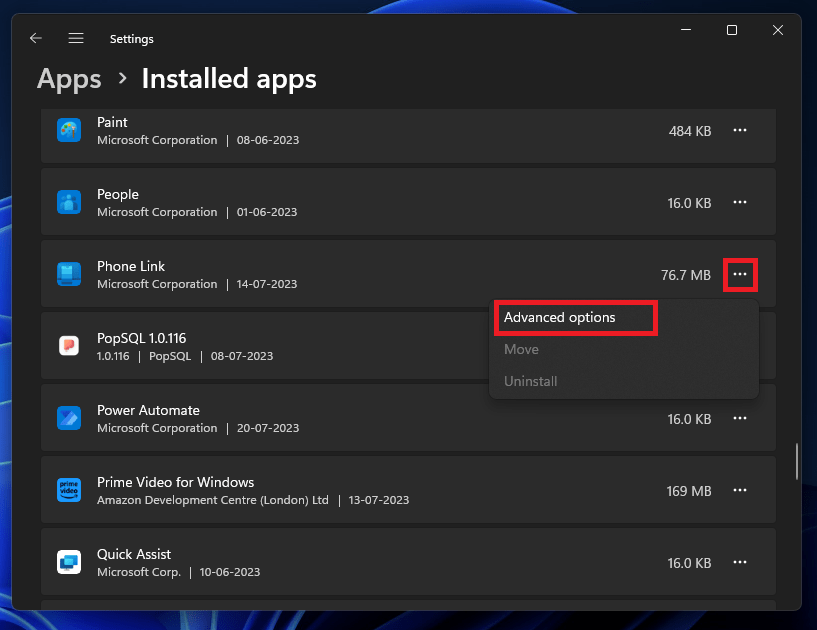
Task: Click the Amazon Development Centre publisher text
Action: (x=213, y=500)
